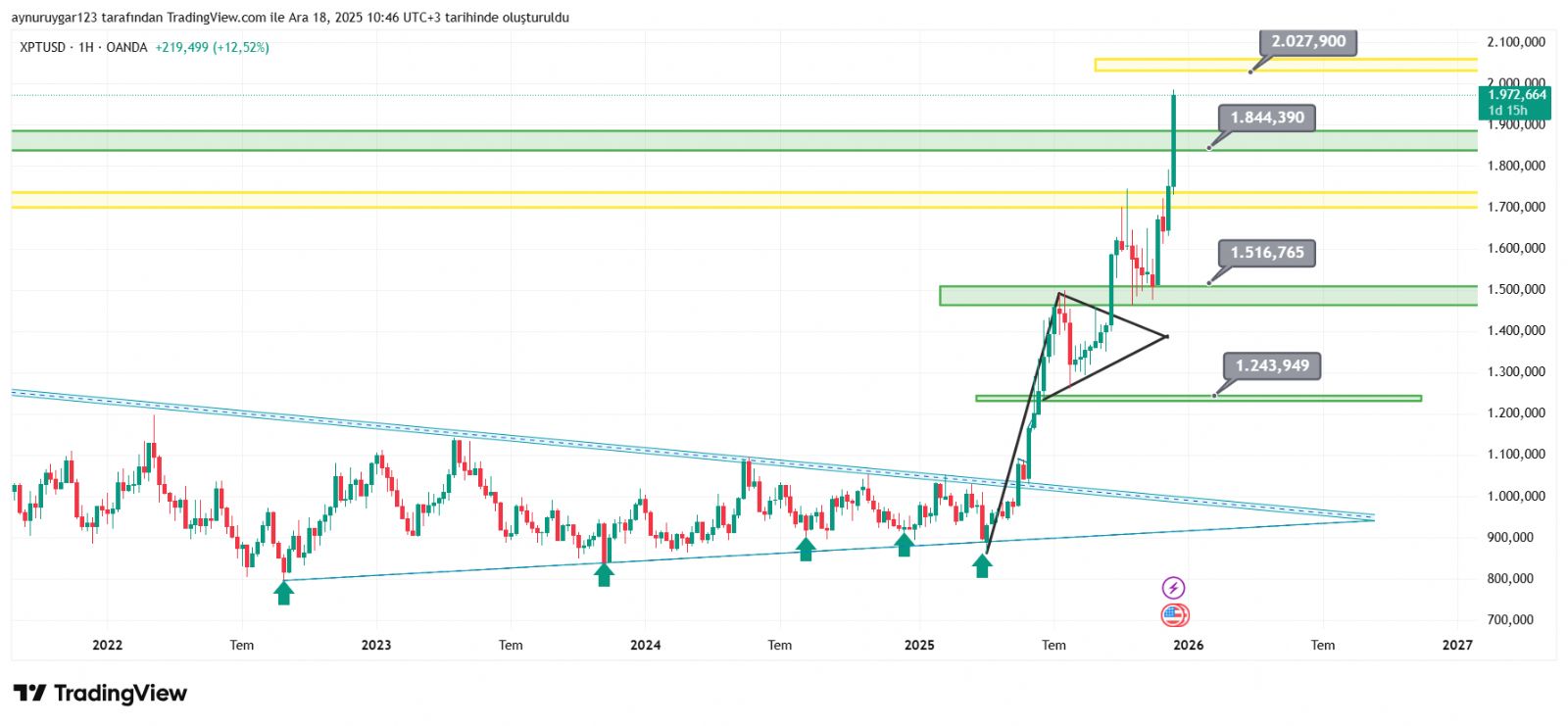Viewport: 1568px width, 726px height.
Task: Select the 2.027,900 price callout label
Action: [1308, 41]
